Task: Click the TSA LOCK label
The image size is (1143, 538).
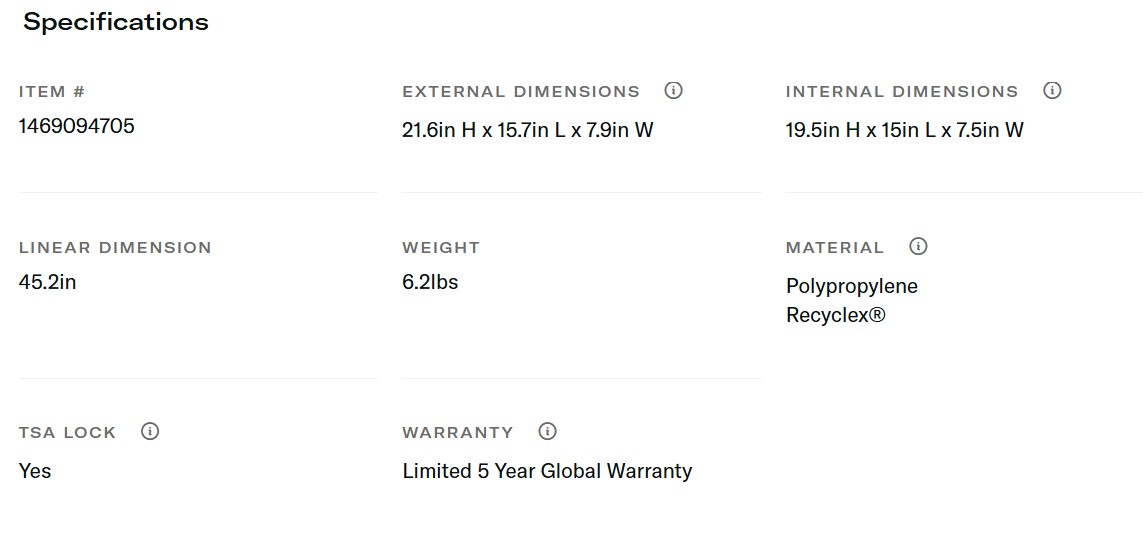Action: (67, 433)
